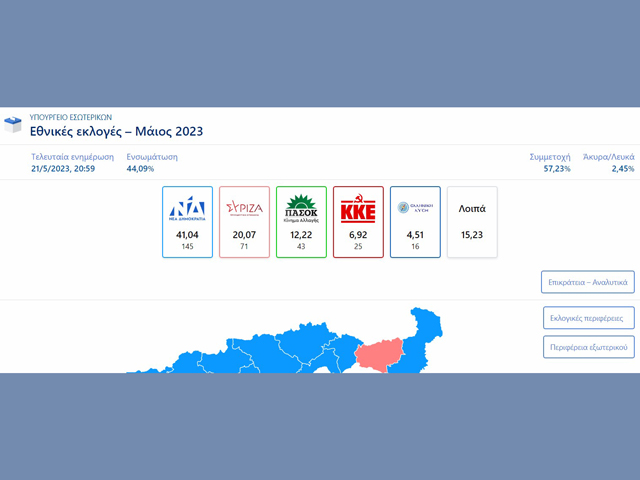Select the SYRIZA party logo

[244, 208]
